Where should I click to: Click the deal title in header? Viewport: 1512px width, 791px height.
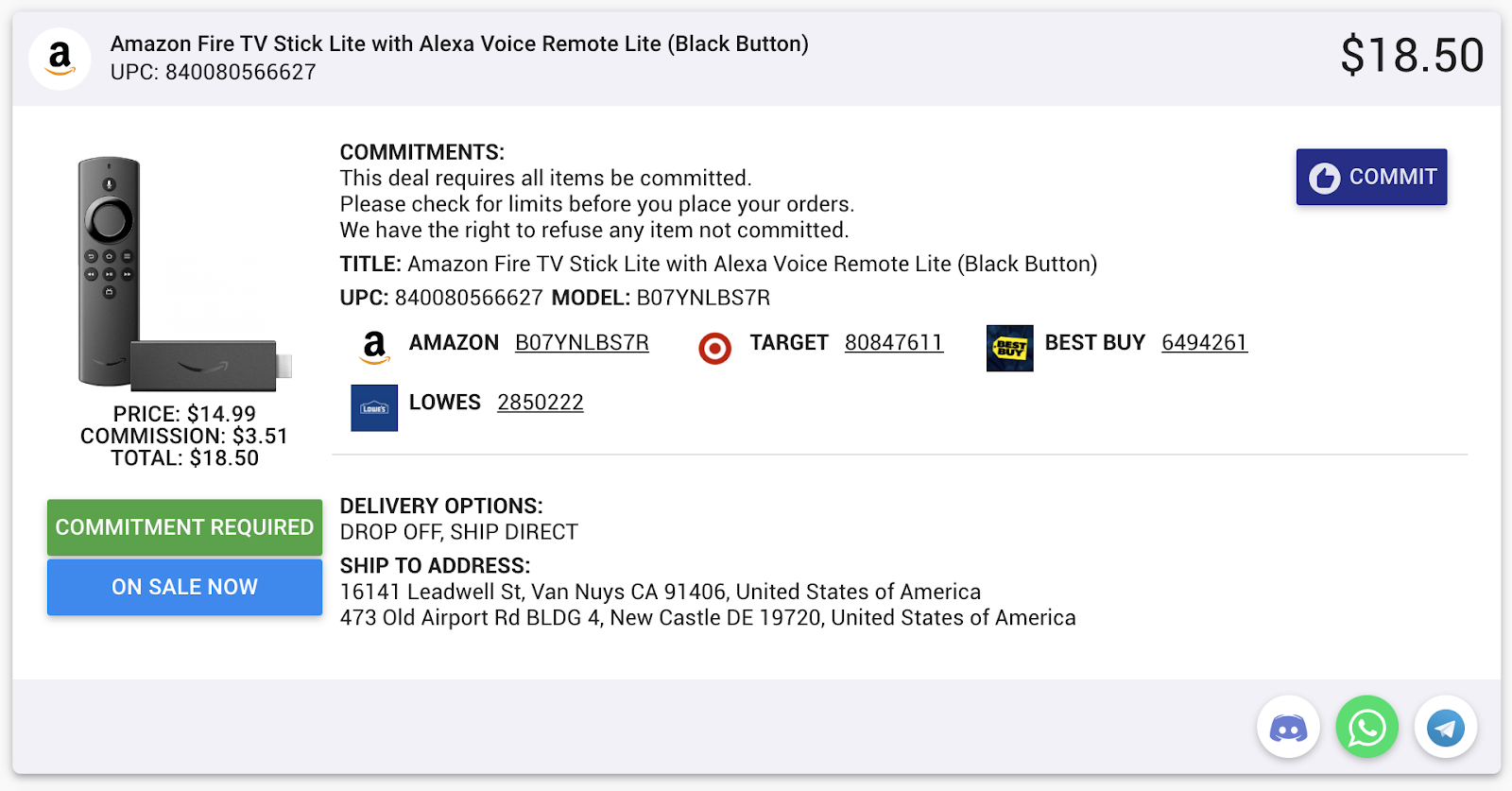click(x=459, y=44)
